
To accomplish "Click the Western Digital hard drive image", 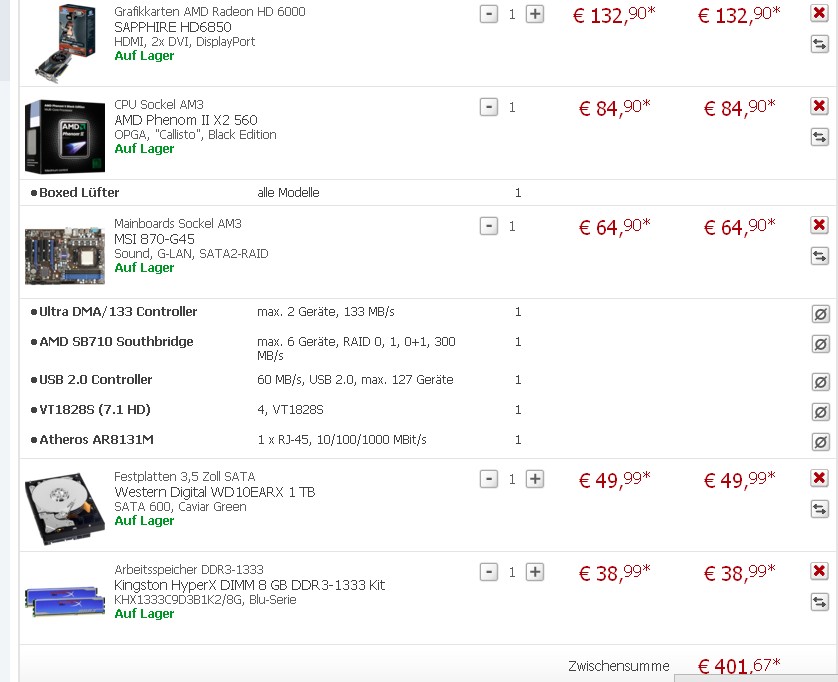I will 64,507.
